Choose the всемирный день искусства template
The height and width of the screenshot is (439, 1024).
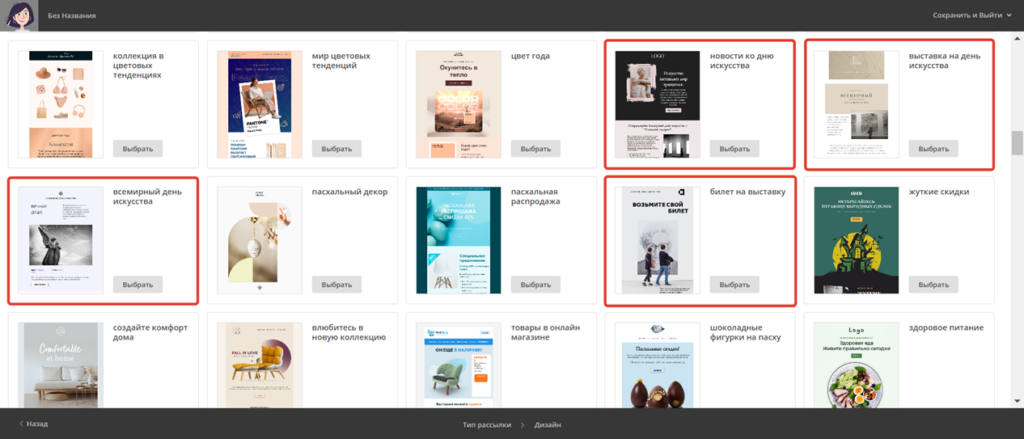tap(138, 285)
